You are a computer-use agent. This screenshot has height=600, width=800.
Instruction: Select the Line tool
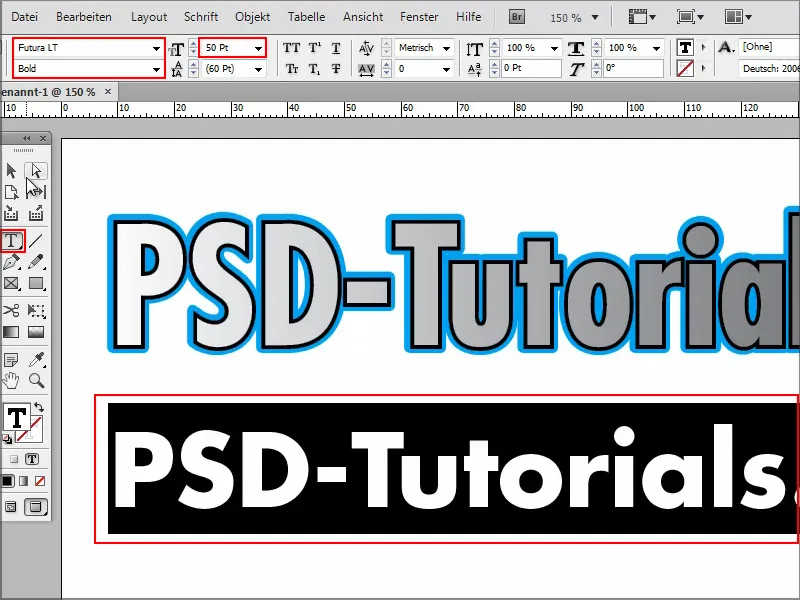[x=36, y=240]
